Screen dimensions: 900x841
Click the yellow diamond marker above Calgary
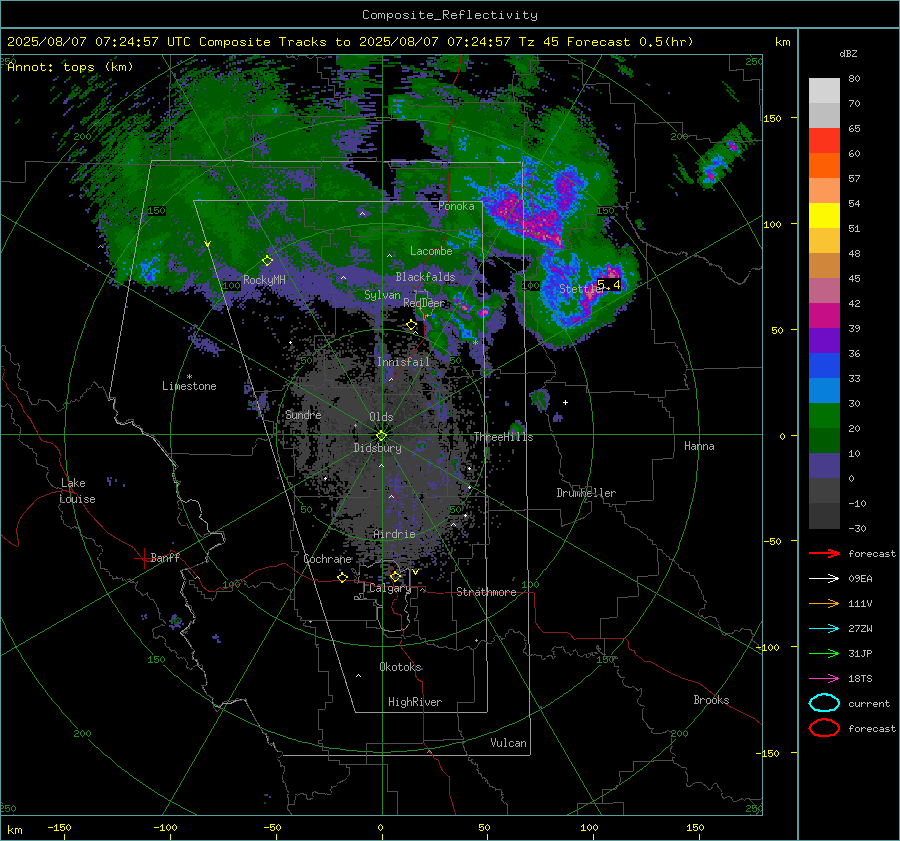(395, 576)
